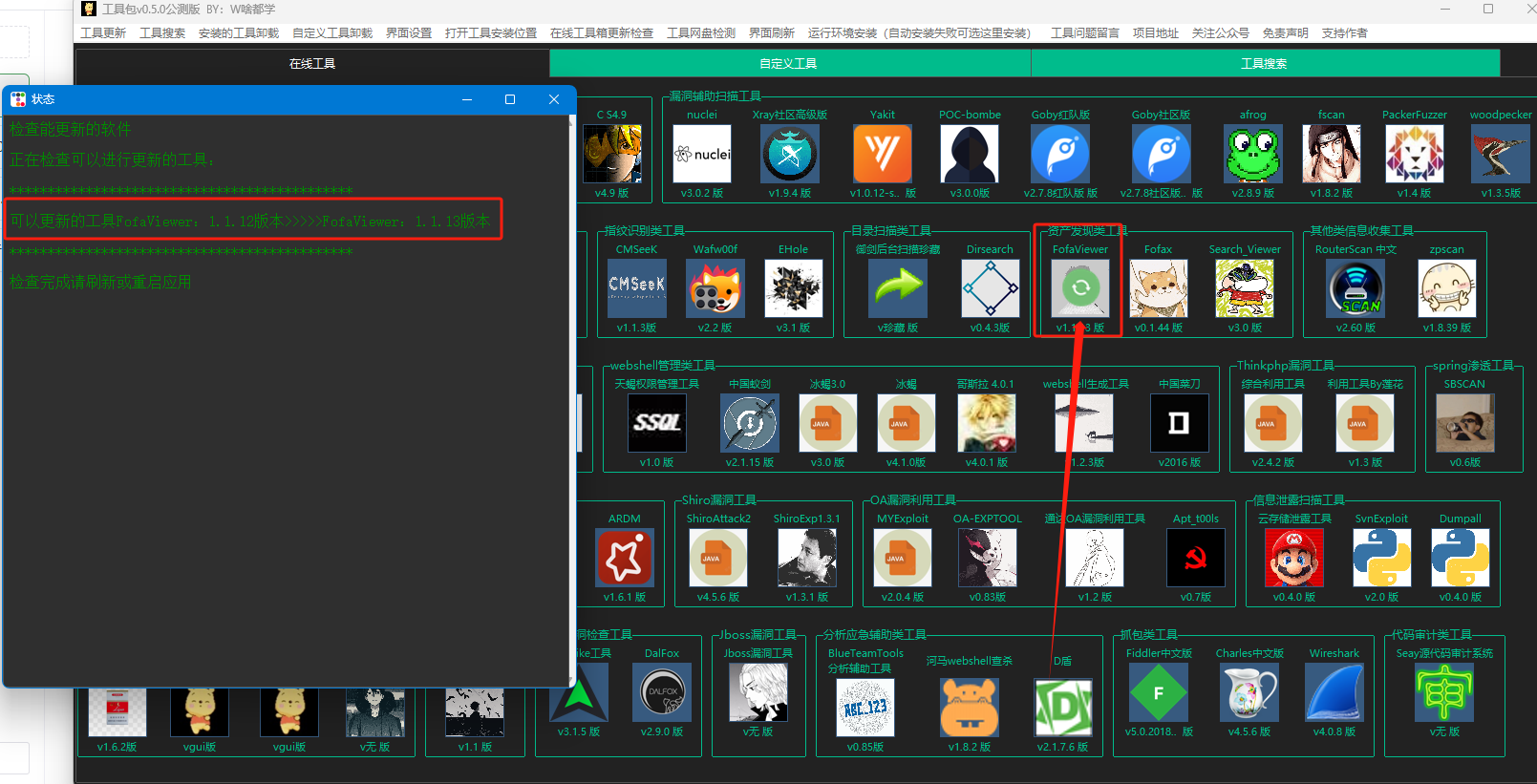Launch Dumpall Python icon

pyautogui.click(x=1461, y=558)
